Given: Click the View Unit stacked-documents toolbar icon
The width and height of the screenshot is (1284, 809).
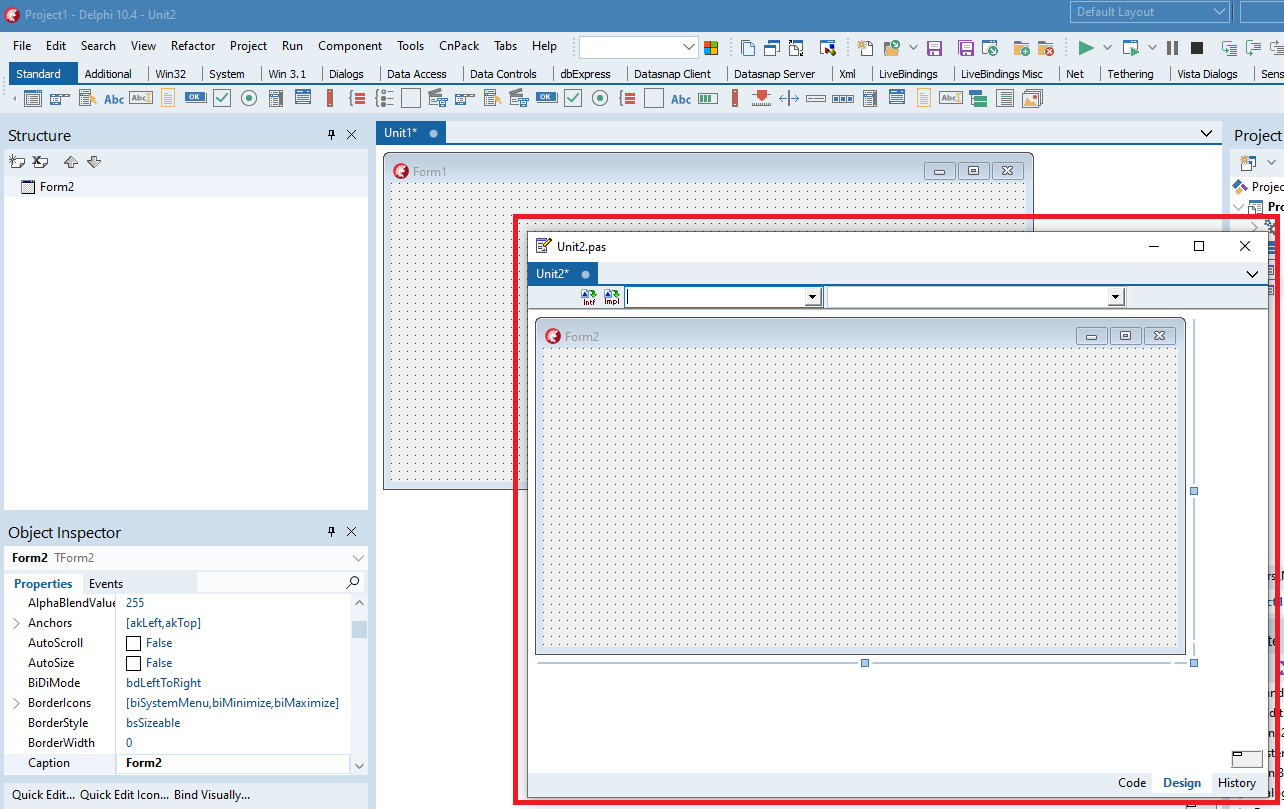Looking at the screenshot, I should tap(748, 47).
